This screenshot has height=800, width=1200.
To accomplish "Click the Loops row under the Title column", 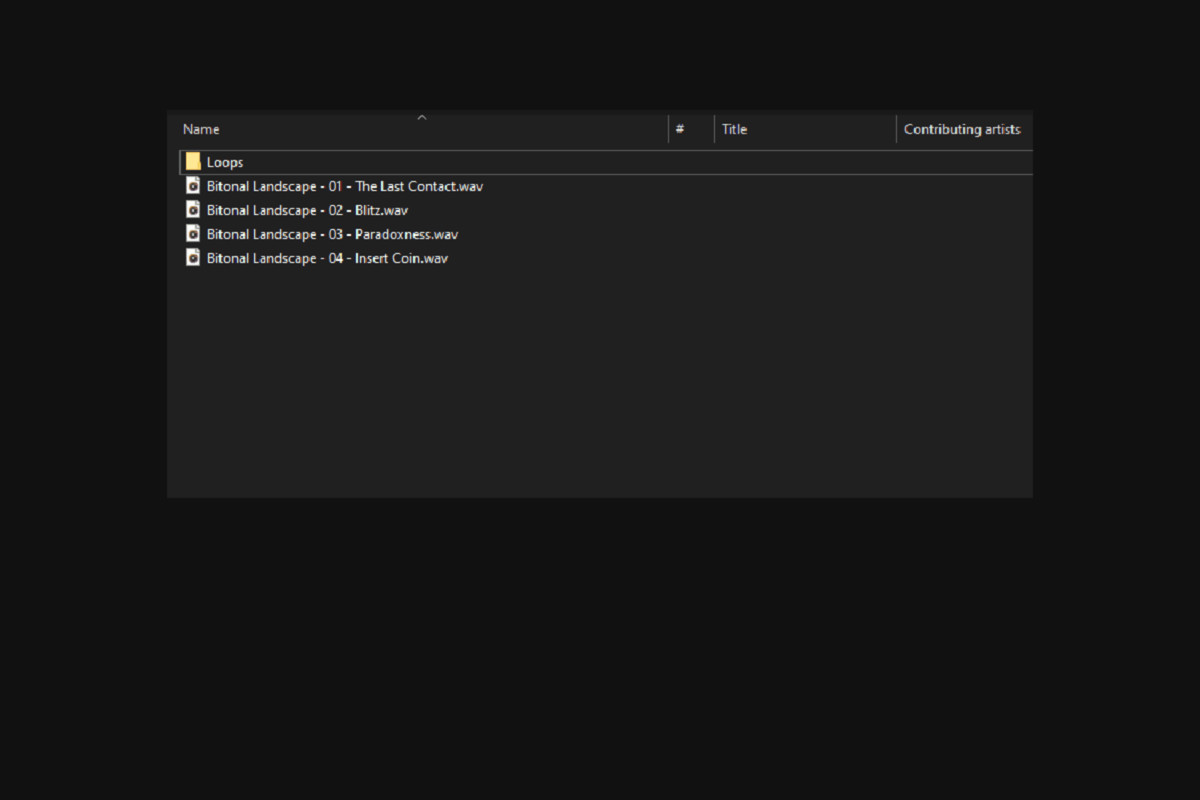I will coord(800,162).
